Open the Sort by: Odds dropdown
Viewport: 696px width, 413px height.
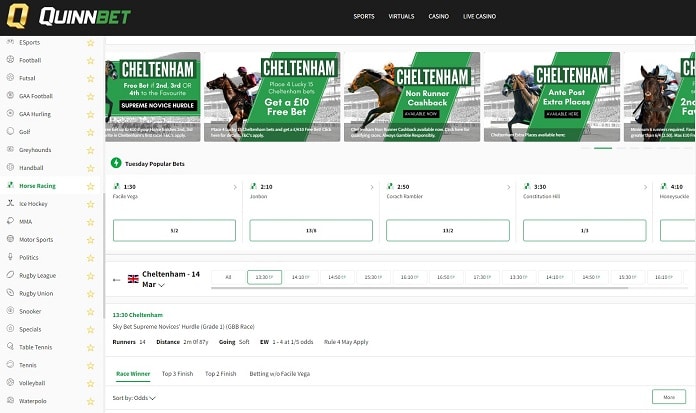tap(134, 398)
